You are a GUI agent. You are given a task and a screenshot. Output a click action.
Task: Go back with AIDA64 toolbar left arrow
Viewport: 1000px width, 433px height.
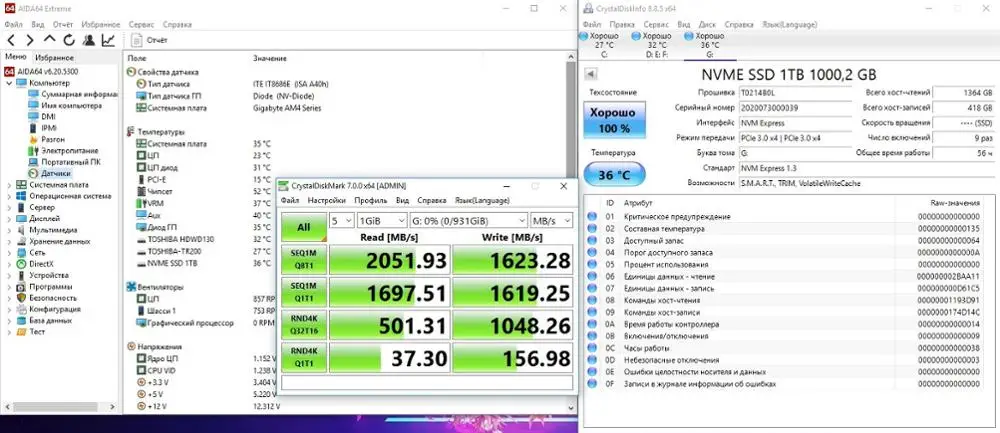coord(11,40)
